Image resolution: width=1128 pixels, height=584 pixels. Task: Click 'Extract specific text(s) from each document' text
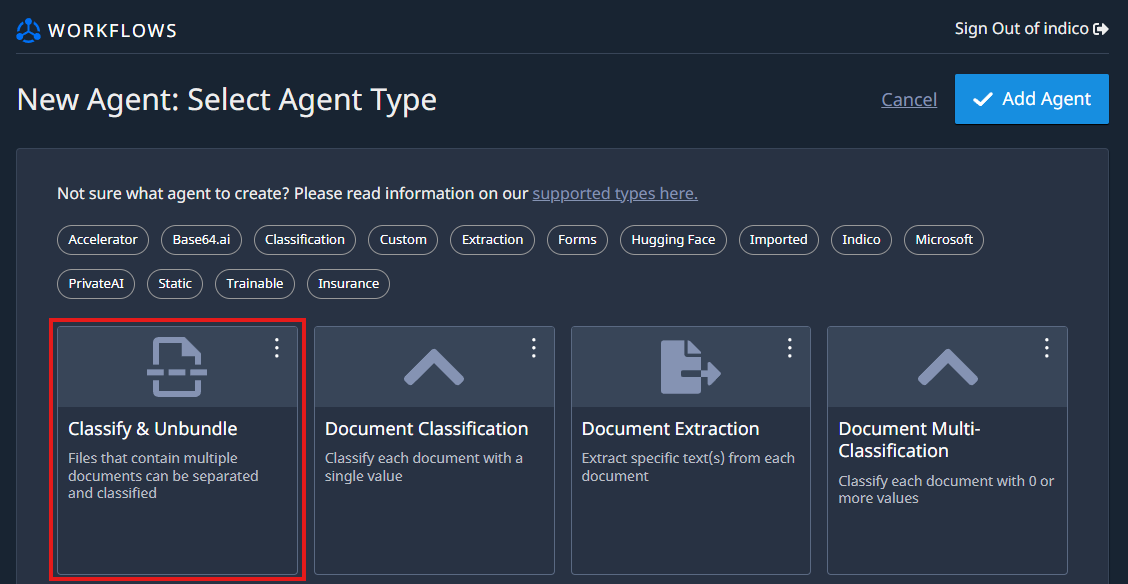click(688, 467)
